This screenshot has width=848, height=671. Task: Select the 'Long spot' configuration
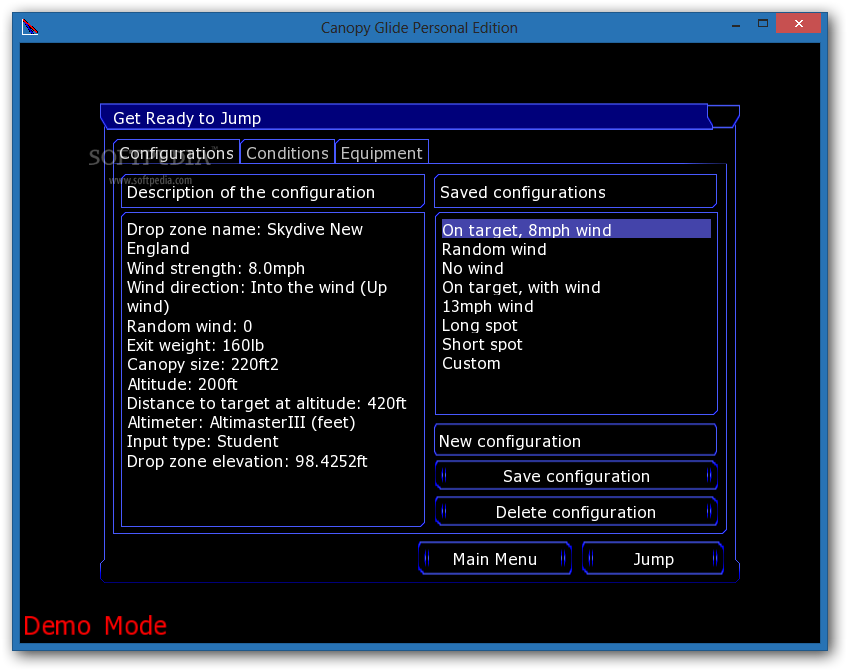(576, 325)
